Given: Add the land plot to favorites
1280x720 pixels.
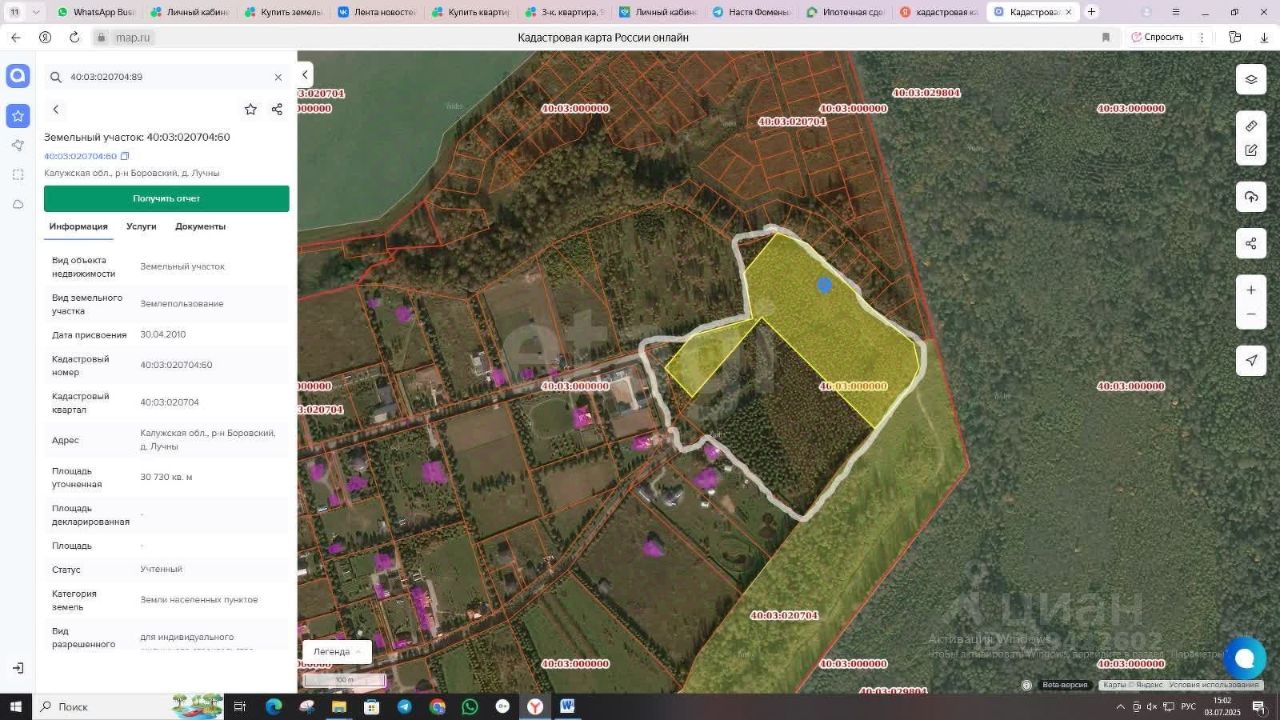Looking at the screenshot, I should click(x=250, y=109).
